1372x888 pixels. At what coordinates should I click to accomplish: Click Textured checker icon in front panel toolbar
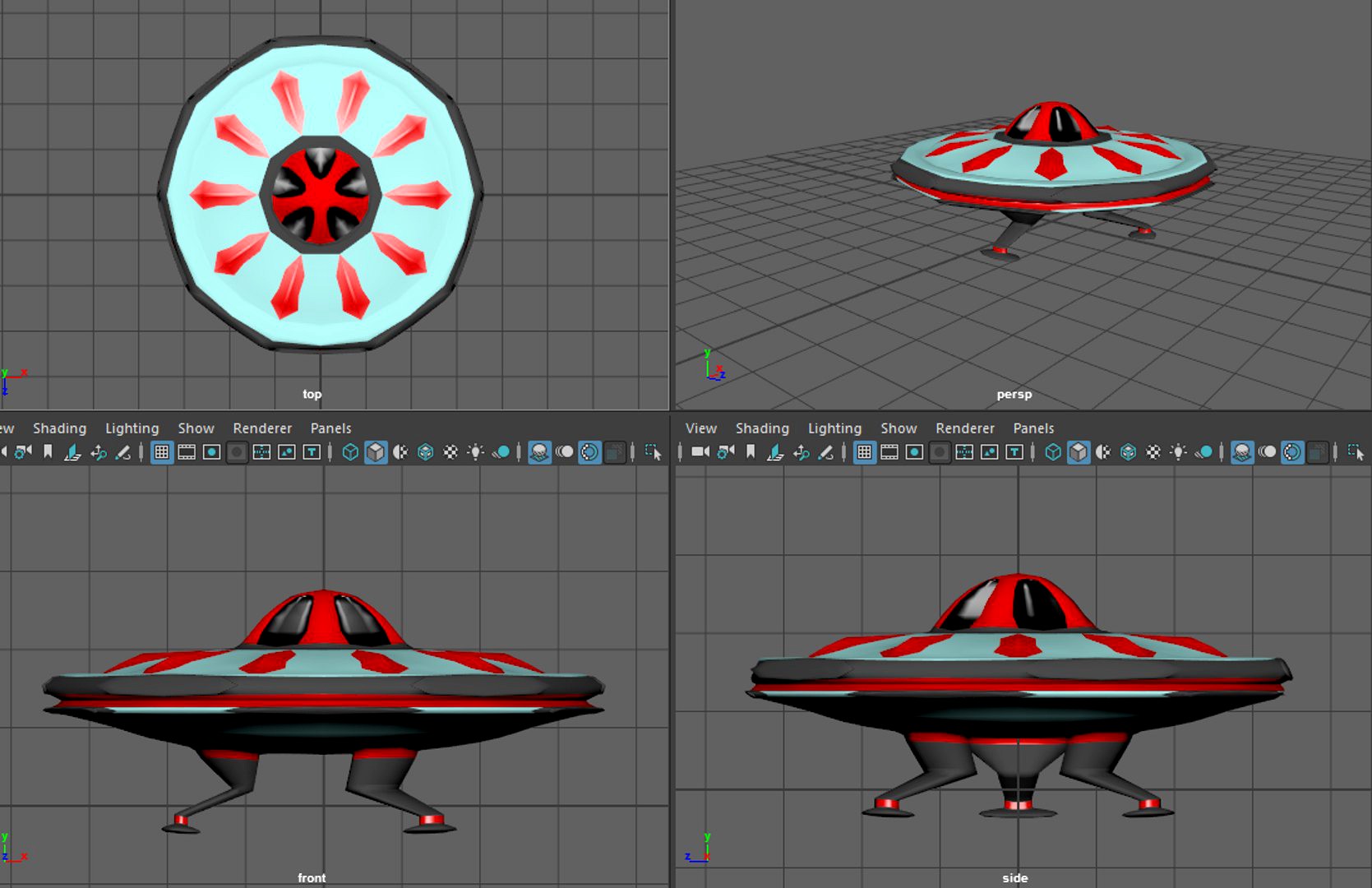(450, 451)
